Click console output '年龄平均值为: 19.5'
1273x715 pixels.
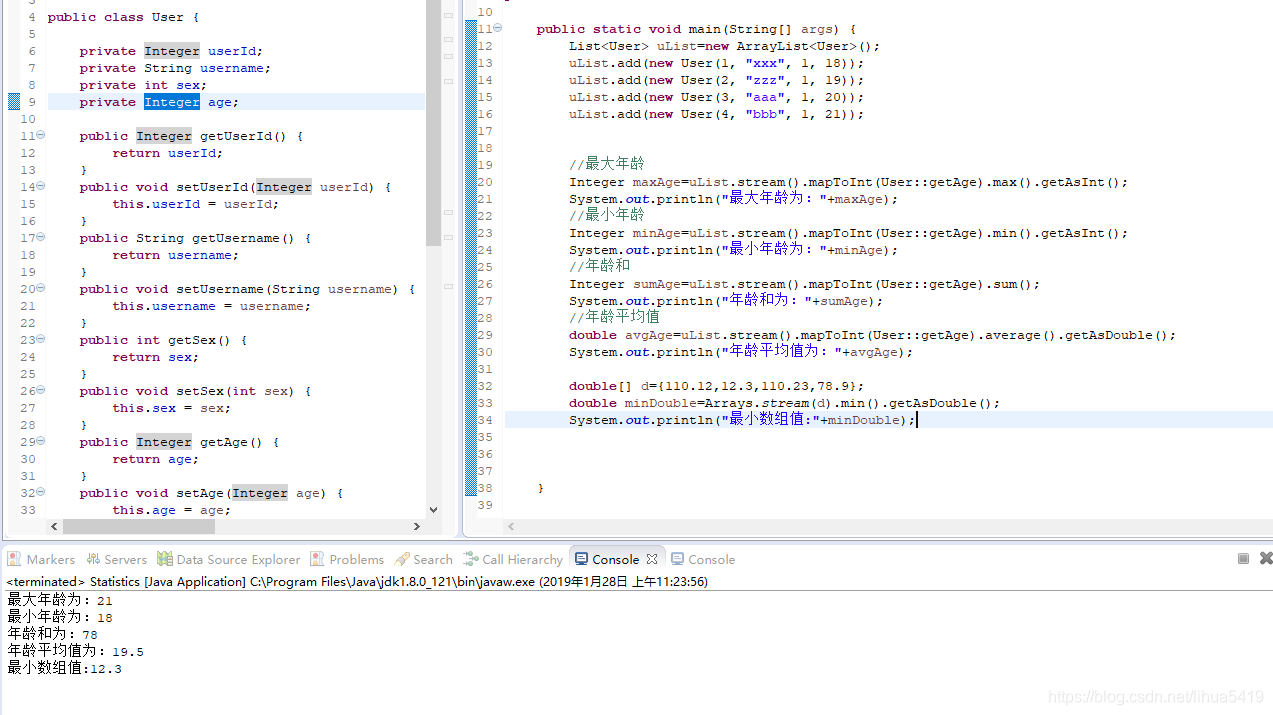pyautogui.click(x=75, y=651)
